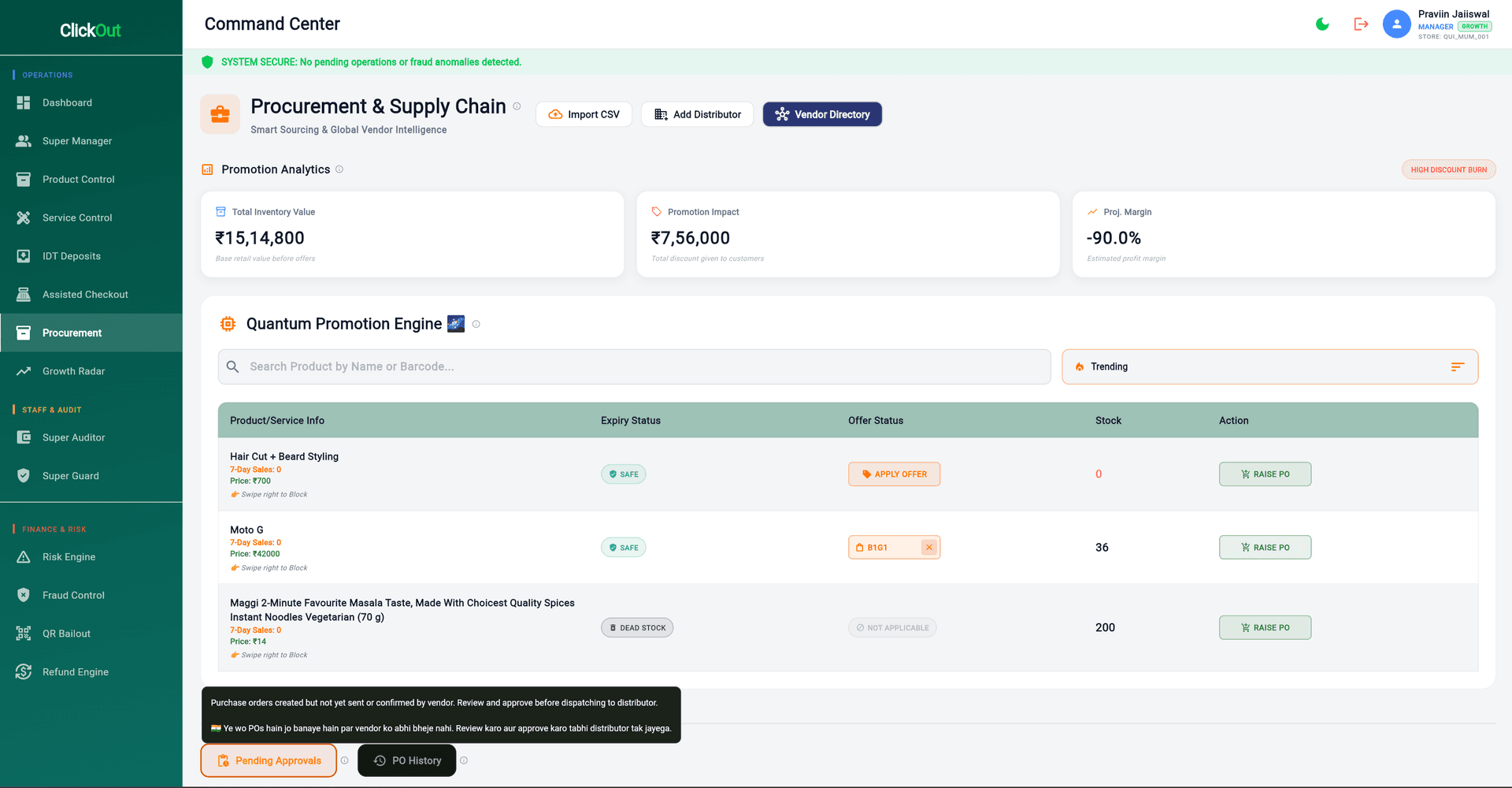
Task: Click the sort lines icon in Trending
Action: pos(1458,366)
